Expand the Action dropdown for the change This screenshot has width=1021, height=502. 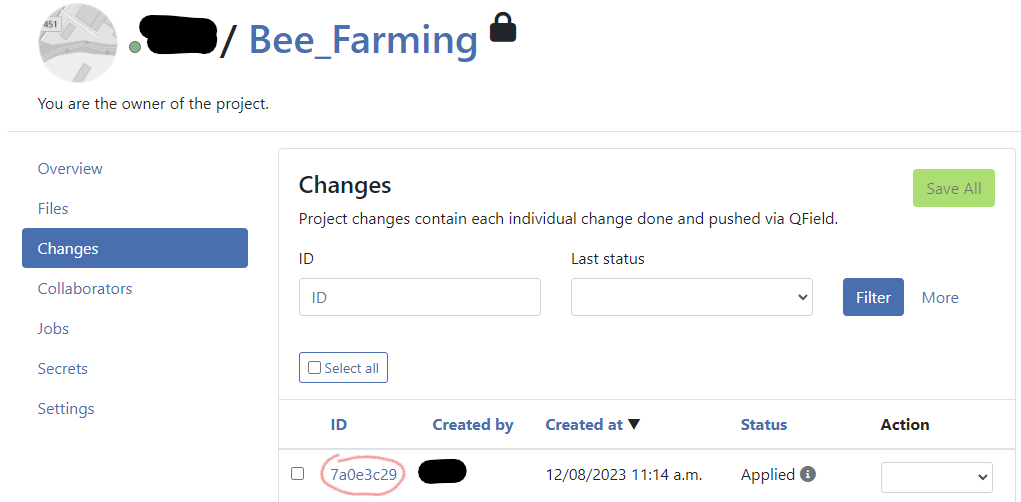coord(935,477)
